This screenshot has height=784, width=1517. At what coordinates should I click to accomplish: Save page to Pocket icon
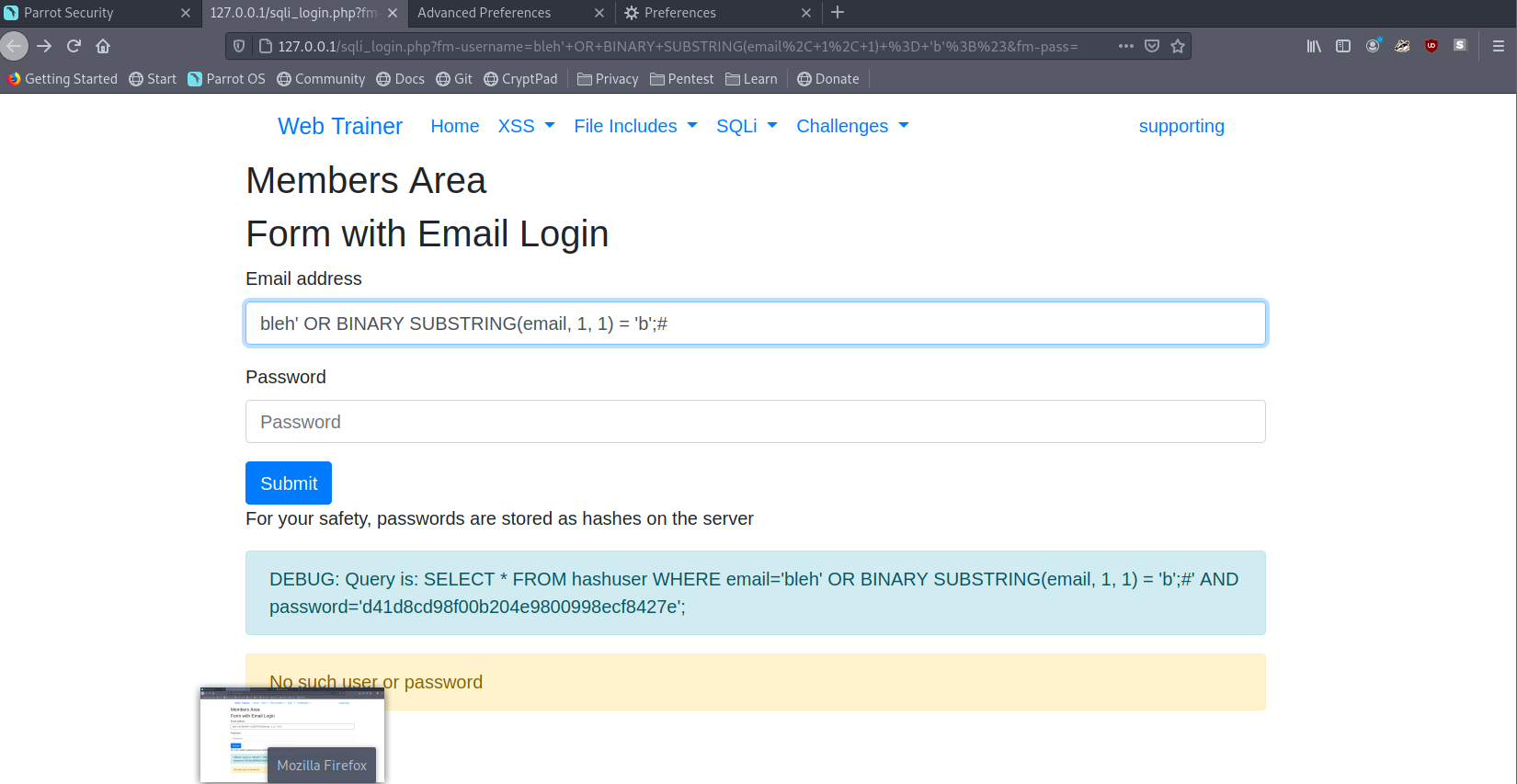1152,46
